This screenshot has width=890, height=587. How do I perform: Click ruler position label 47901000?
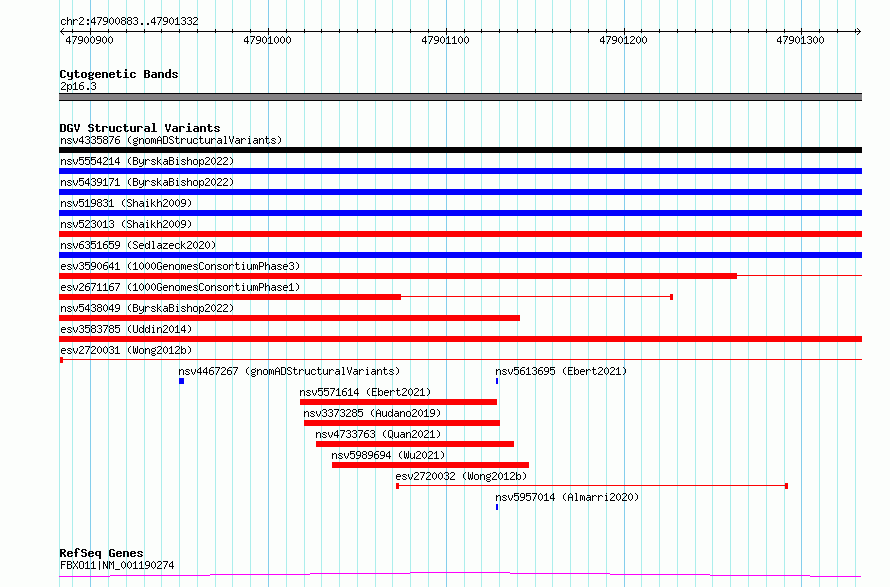[267, 40]
